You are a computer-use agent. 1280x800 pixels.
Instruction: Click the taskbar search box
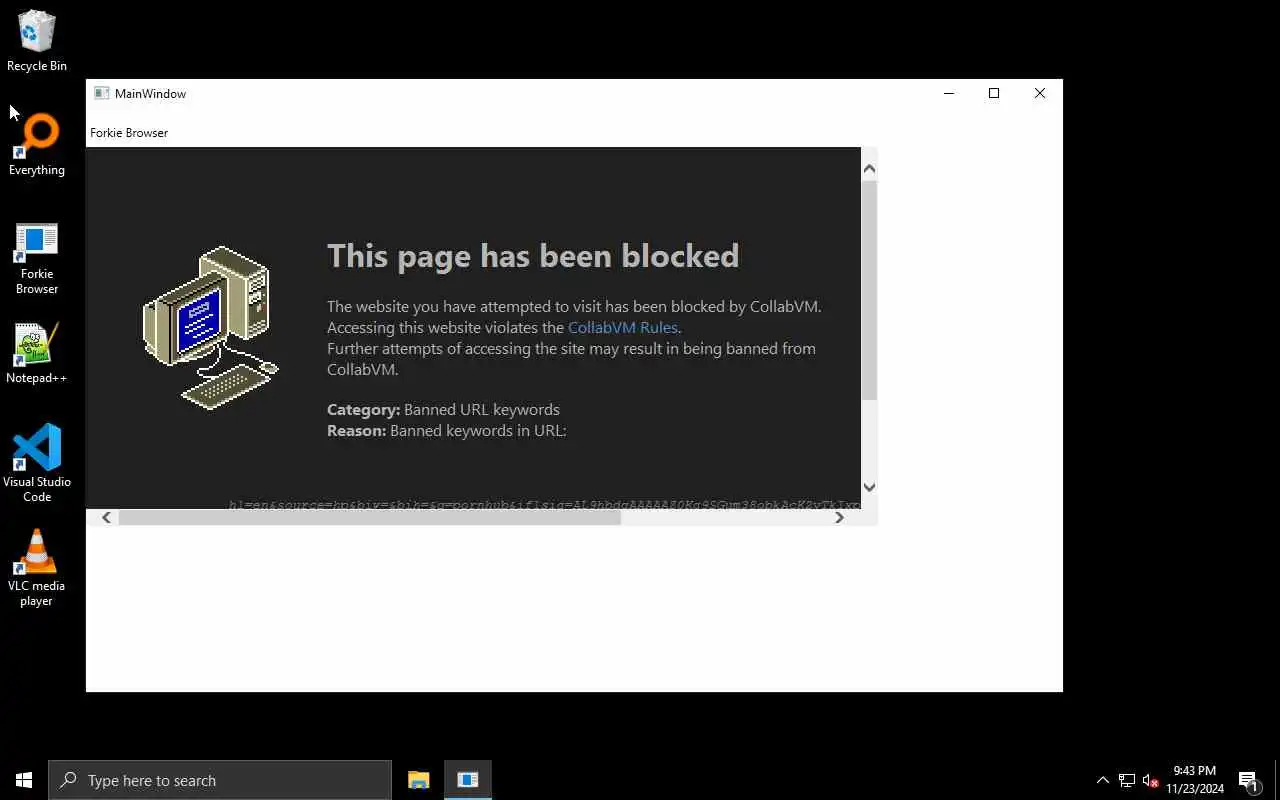220,780
